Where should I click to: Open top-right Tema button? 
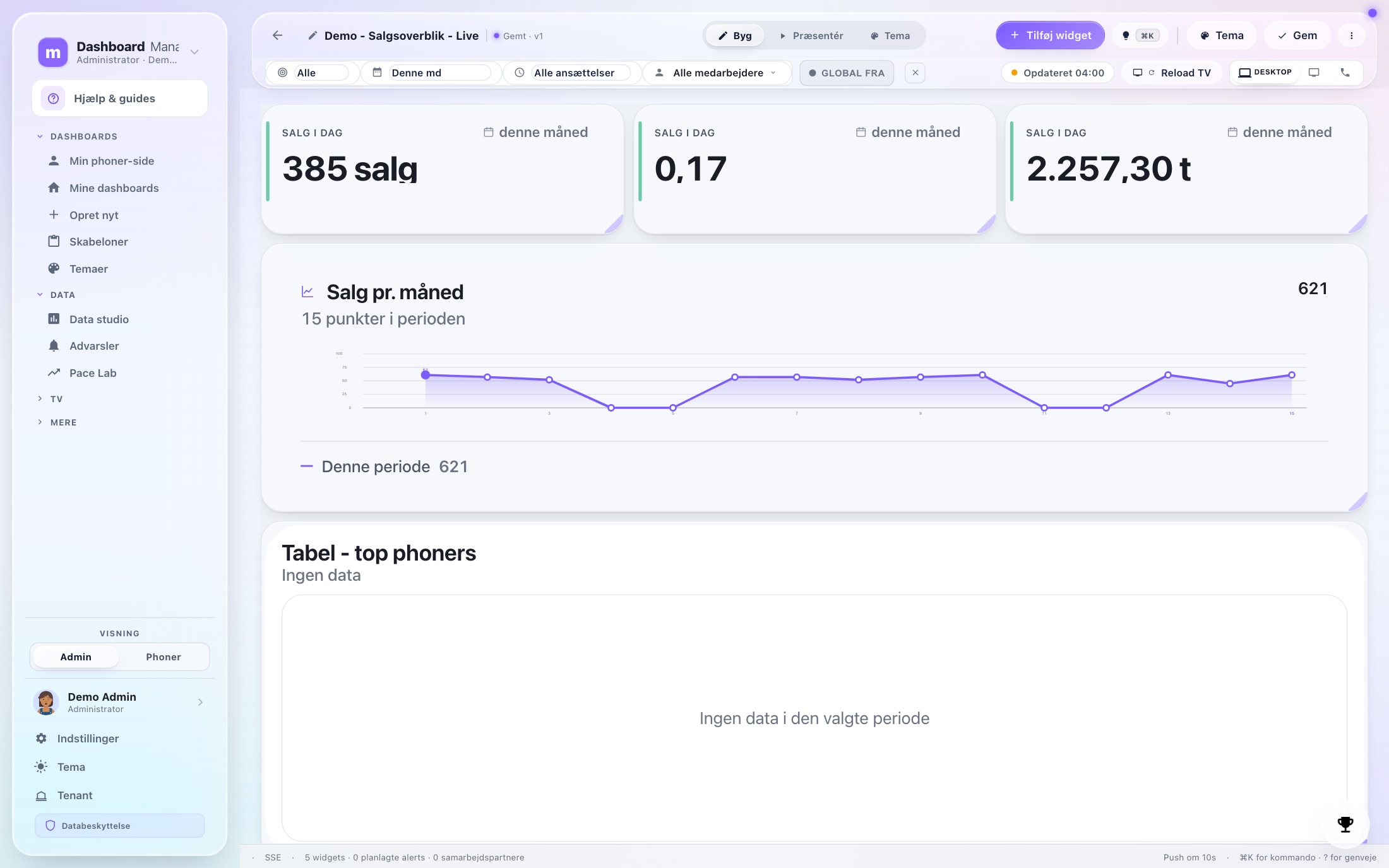(x=1222, y=35)
